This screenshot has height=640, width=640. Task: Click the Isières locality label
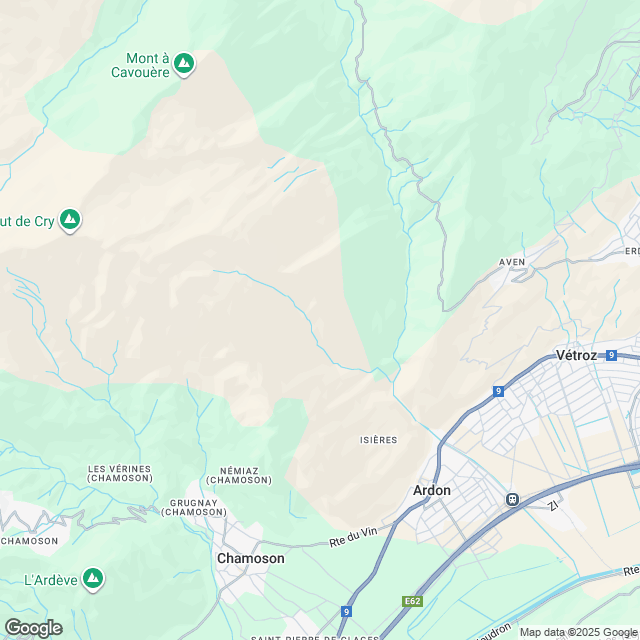pyautogui.click(x=378, y=440)
